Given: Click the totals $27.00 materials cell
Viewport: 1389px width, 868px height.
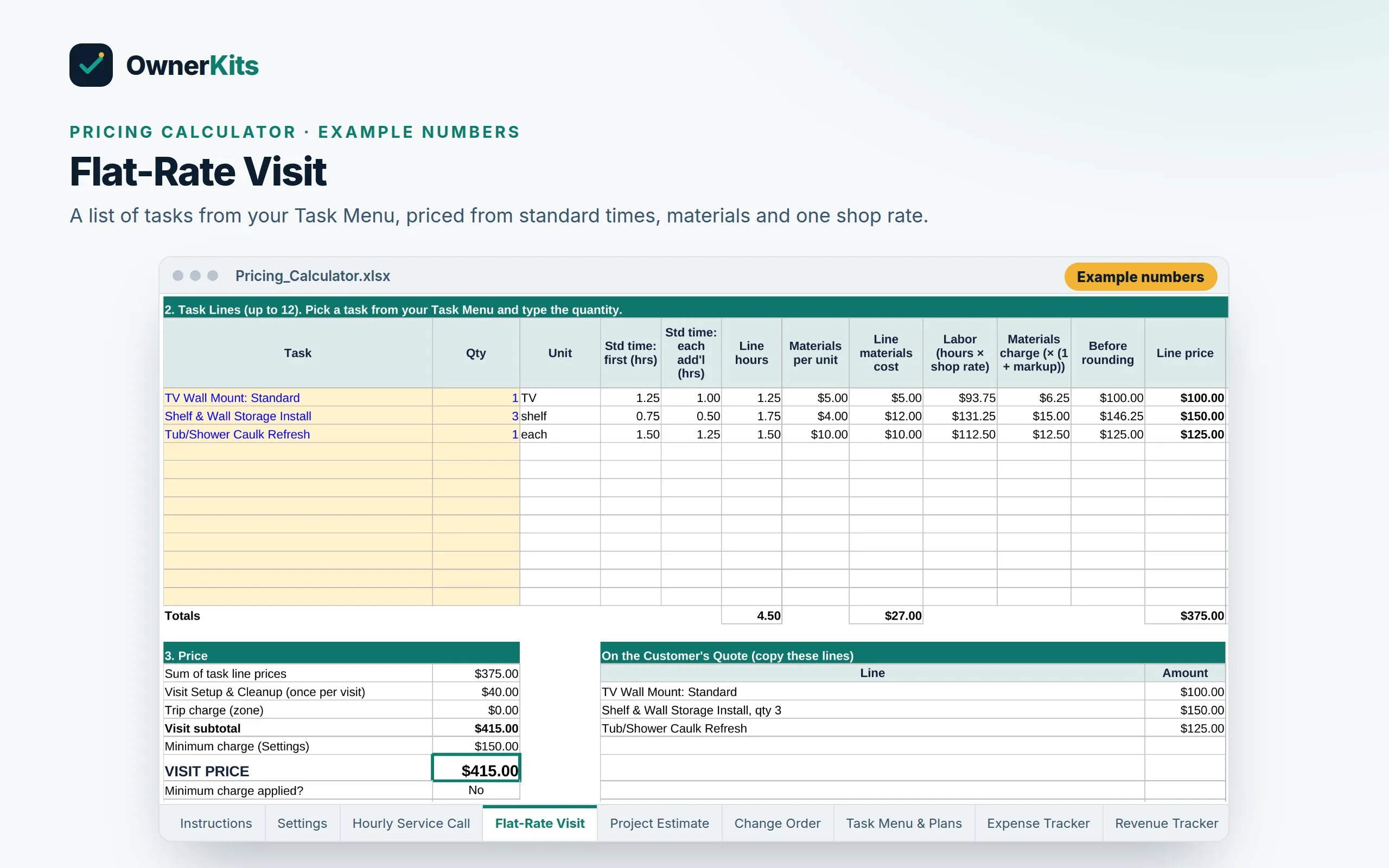Looking at the screenshot, I should (x=885, y=615).
